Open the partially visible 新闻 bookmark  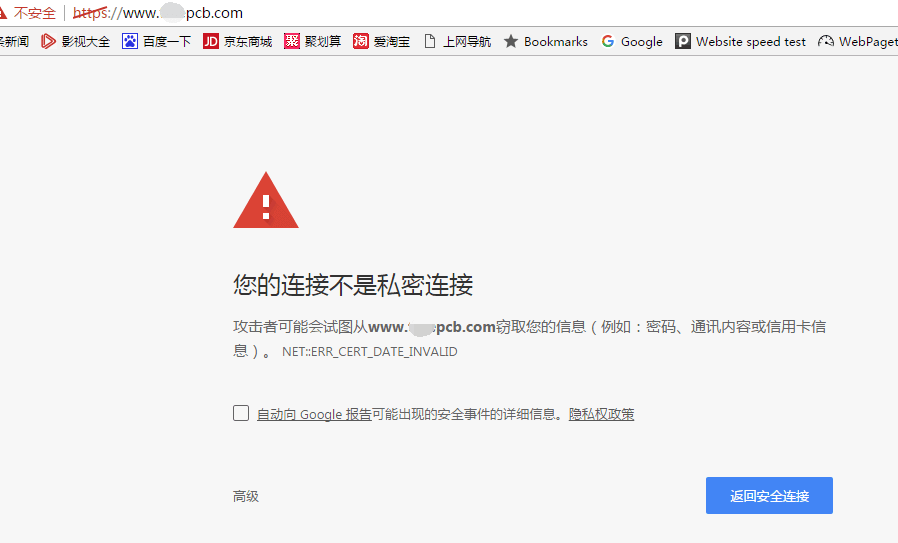(x=14, y=42)
